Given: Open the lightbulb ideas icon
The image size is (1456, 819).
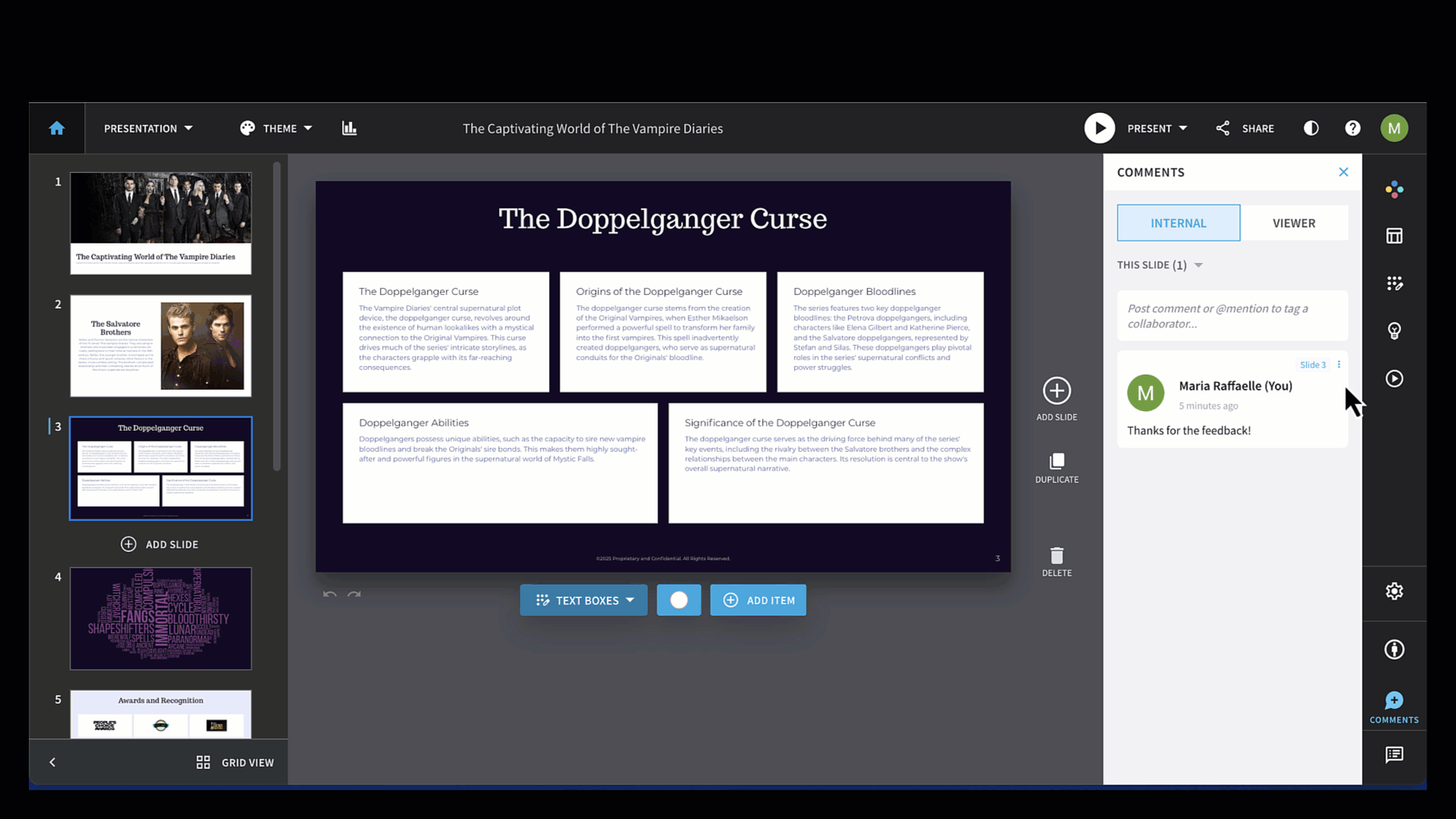Looking at the screenshot, I should (x=1394, y=331).
